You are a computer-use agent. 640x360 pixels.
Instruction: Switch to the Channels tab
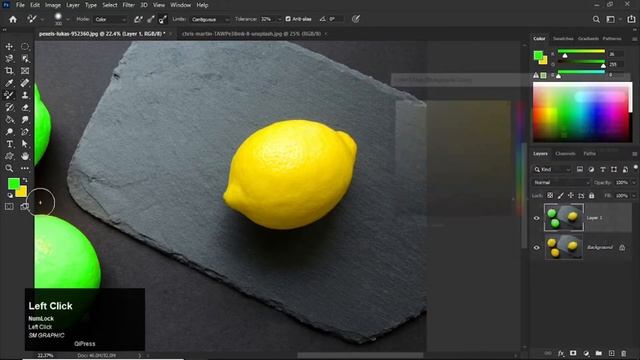(565, 153)
